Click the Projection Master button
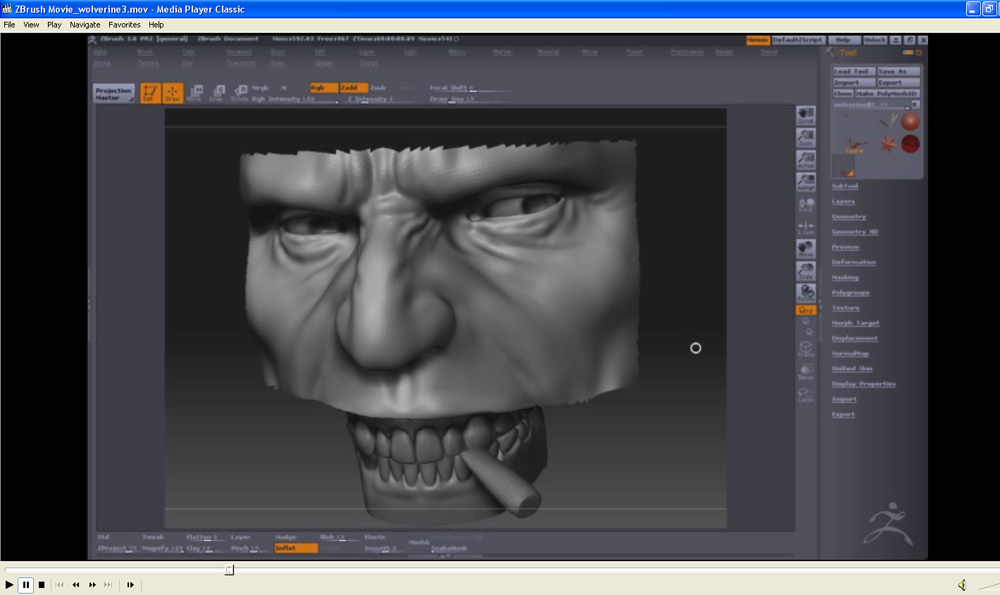 [x=114, y=94]
